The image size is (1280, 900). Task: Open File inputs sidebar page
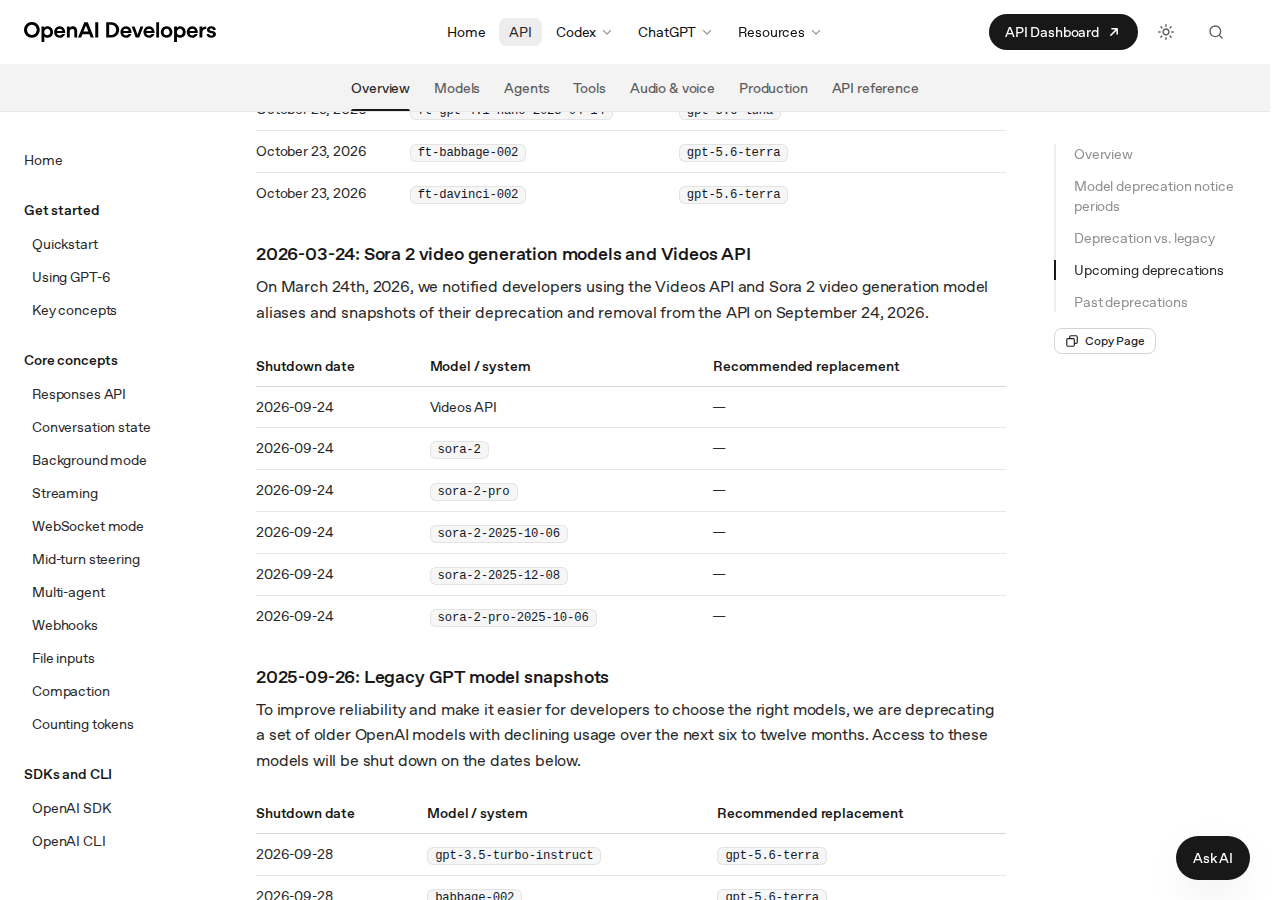pyautogui.click(x=63, y=658)
